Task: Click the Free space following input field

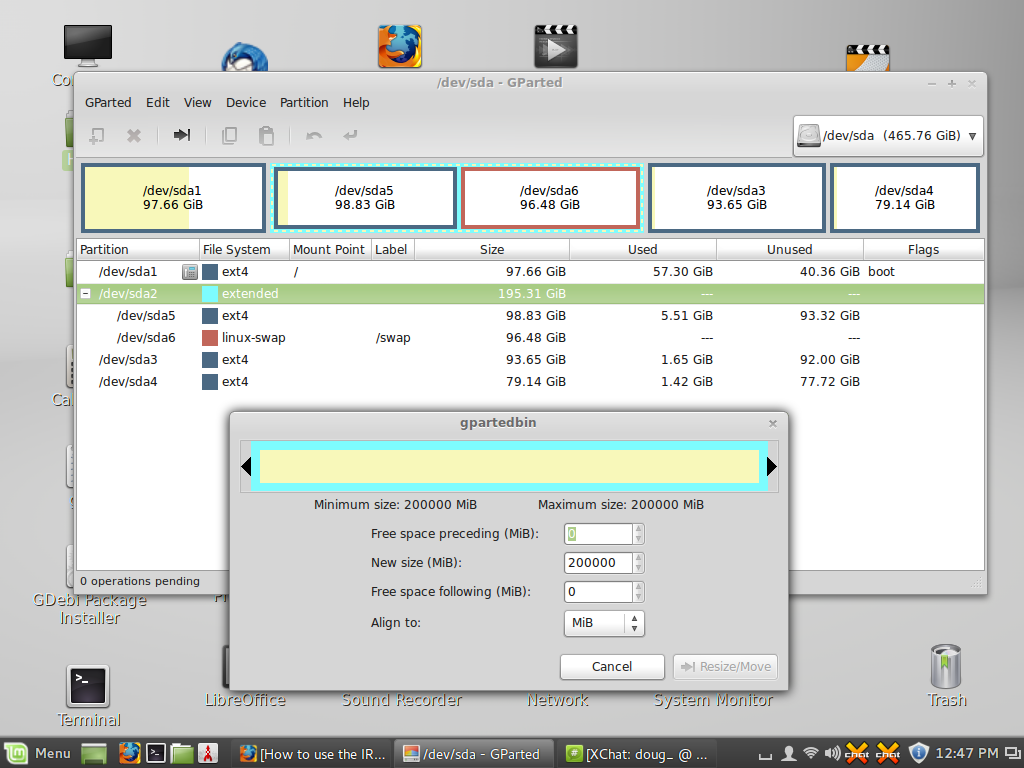Action: (x=598, y=592)
